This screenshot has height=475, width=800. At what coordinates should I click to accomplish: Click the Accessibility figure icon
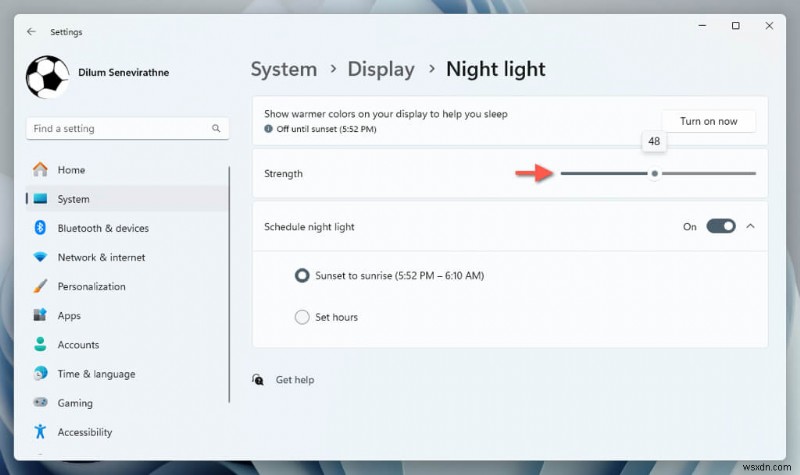tap(40, 432)
